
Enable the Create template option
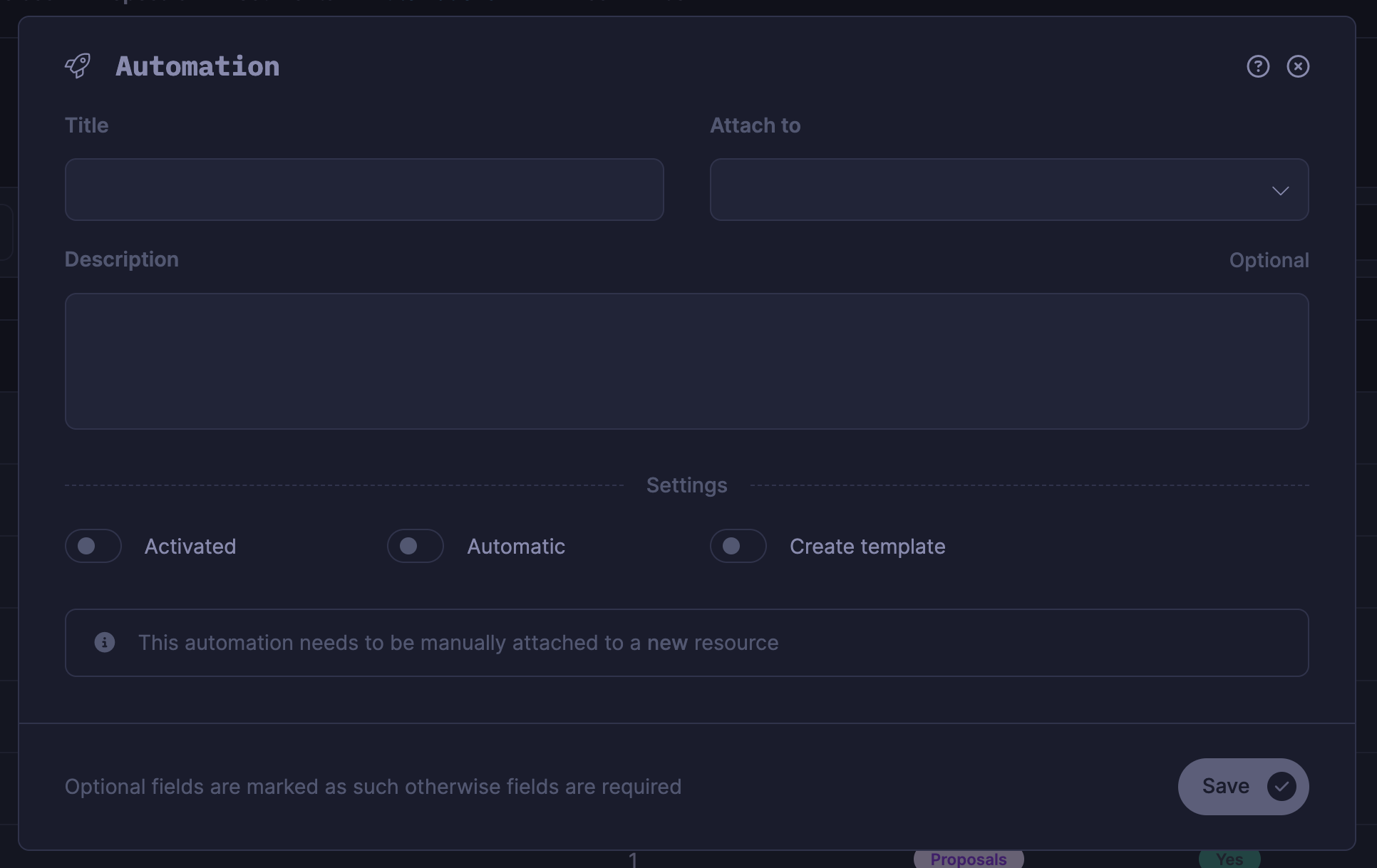coord(738,546)
